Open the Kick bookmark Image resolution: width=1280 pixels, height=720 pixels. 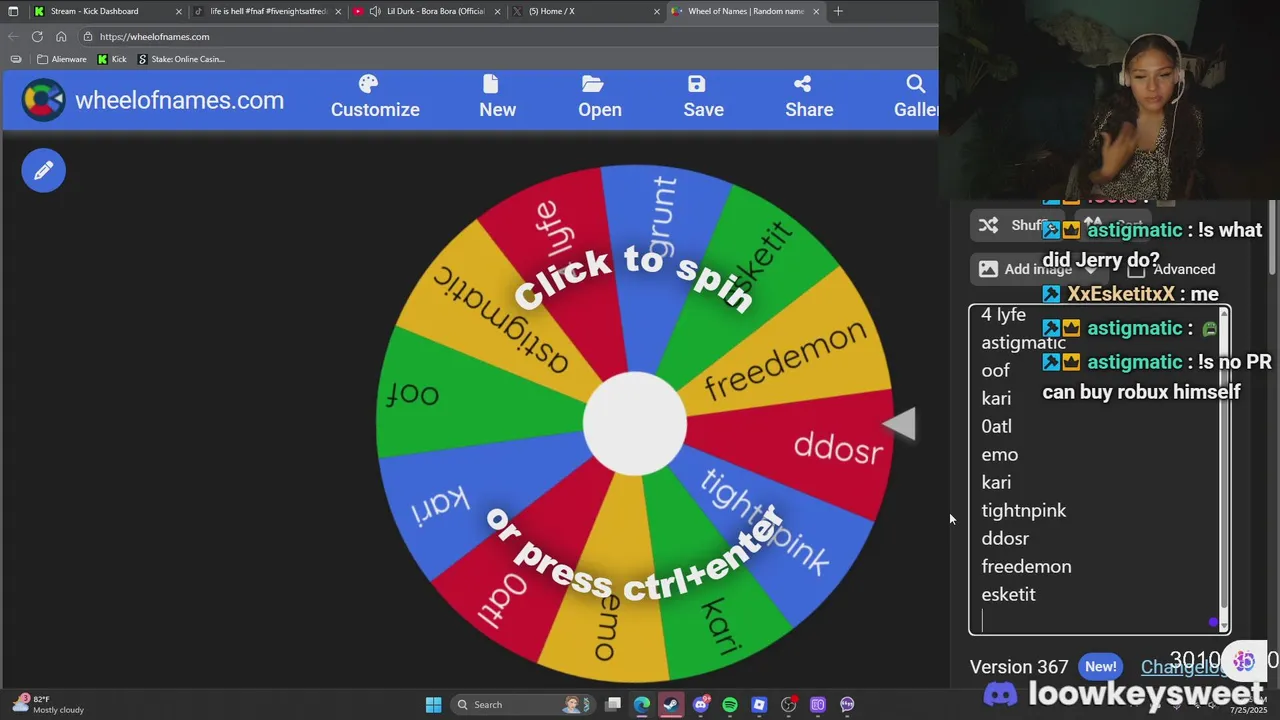pyautogui.click(x=112, y=59)
